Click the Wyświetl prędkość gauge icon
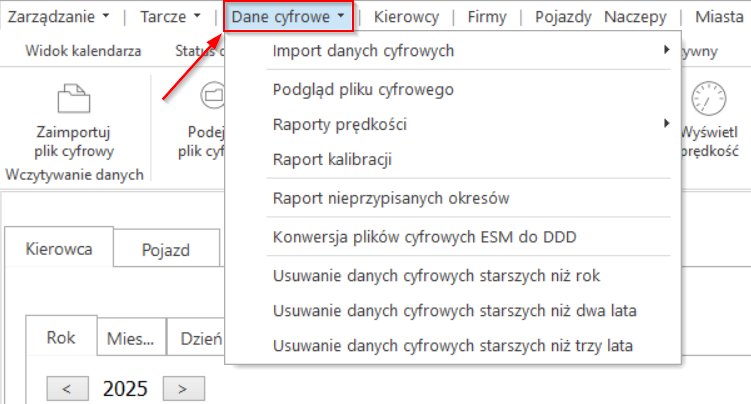The height and width of the screenshot is (404, 751). click(x=708, y=98)
